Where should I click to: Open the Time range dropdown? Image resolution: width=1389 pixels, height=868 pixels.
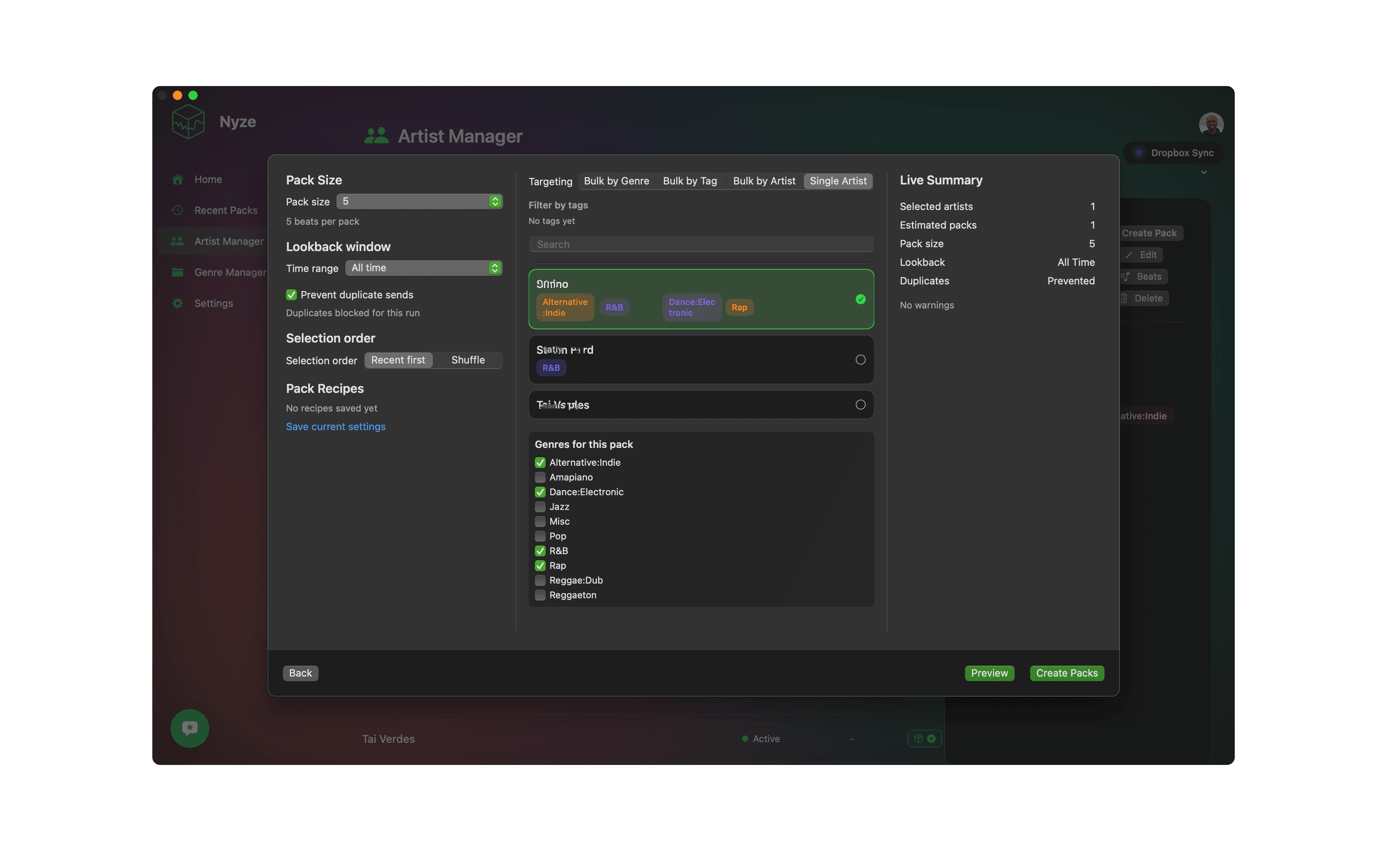click(x=424, y=268)
